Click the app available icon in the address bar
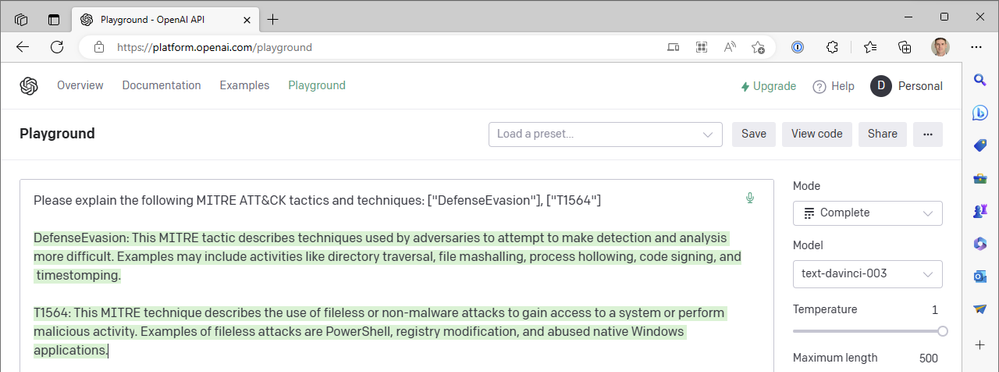 (673, 47)
